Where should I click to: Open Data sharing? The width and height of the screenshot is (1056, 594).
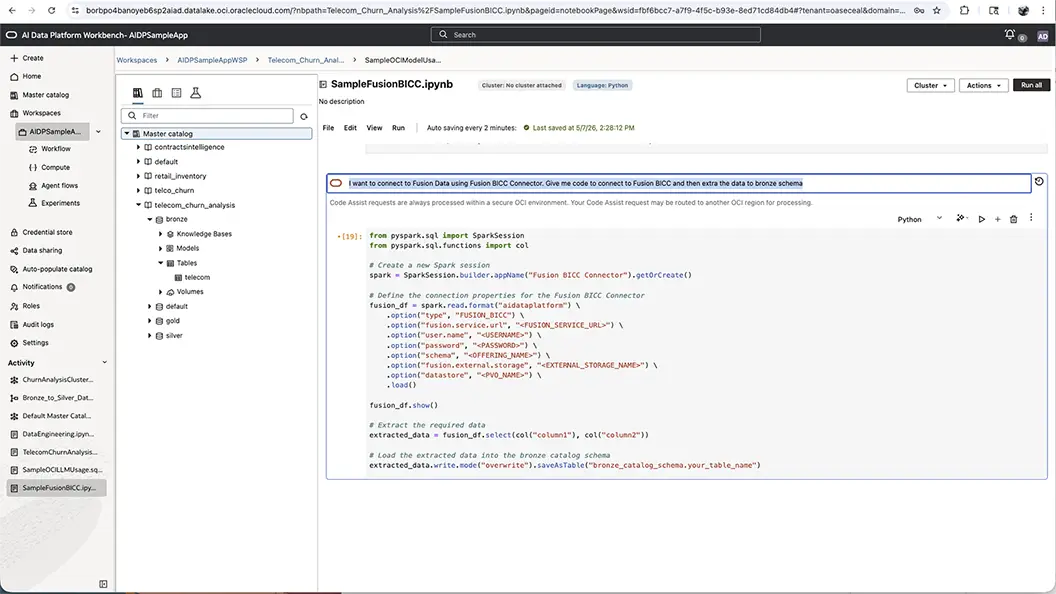36,251
